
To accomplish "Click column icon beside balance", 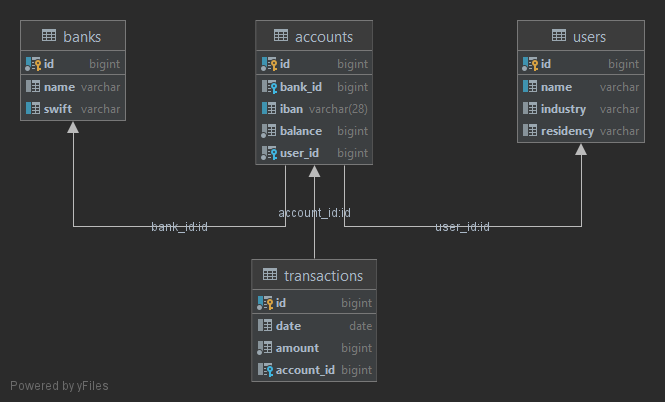I will [268, 131].
